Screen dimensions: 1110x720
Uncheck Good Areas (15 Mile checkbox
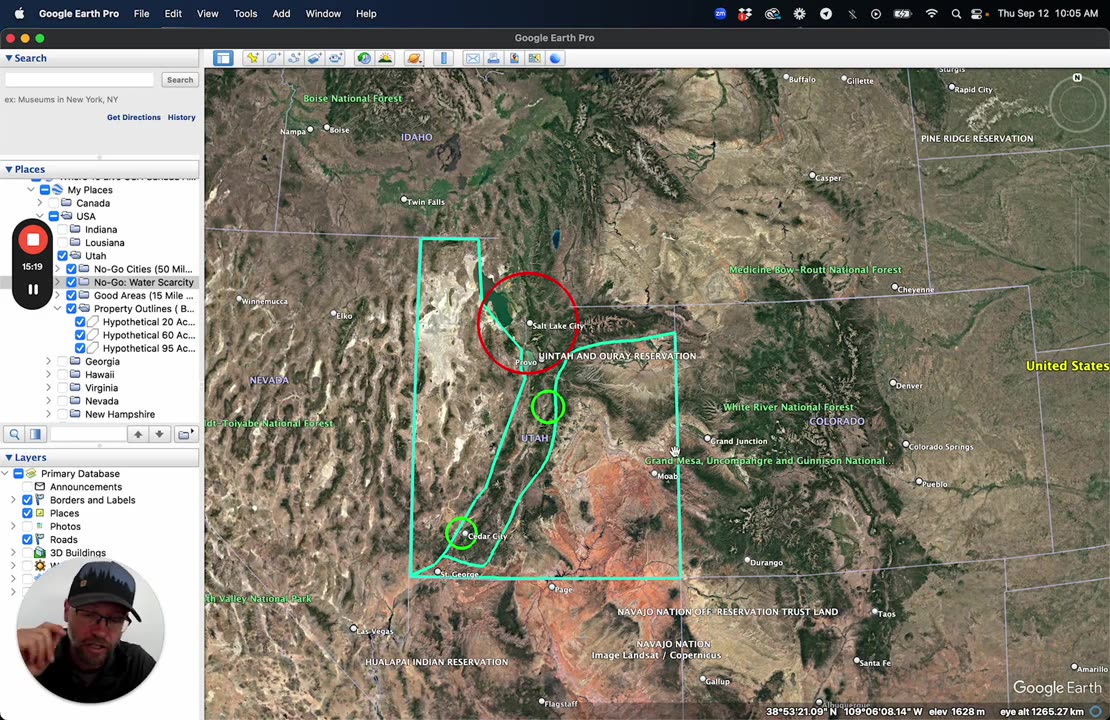[71, 295]
